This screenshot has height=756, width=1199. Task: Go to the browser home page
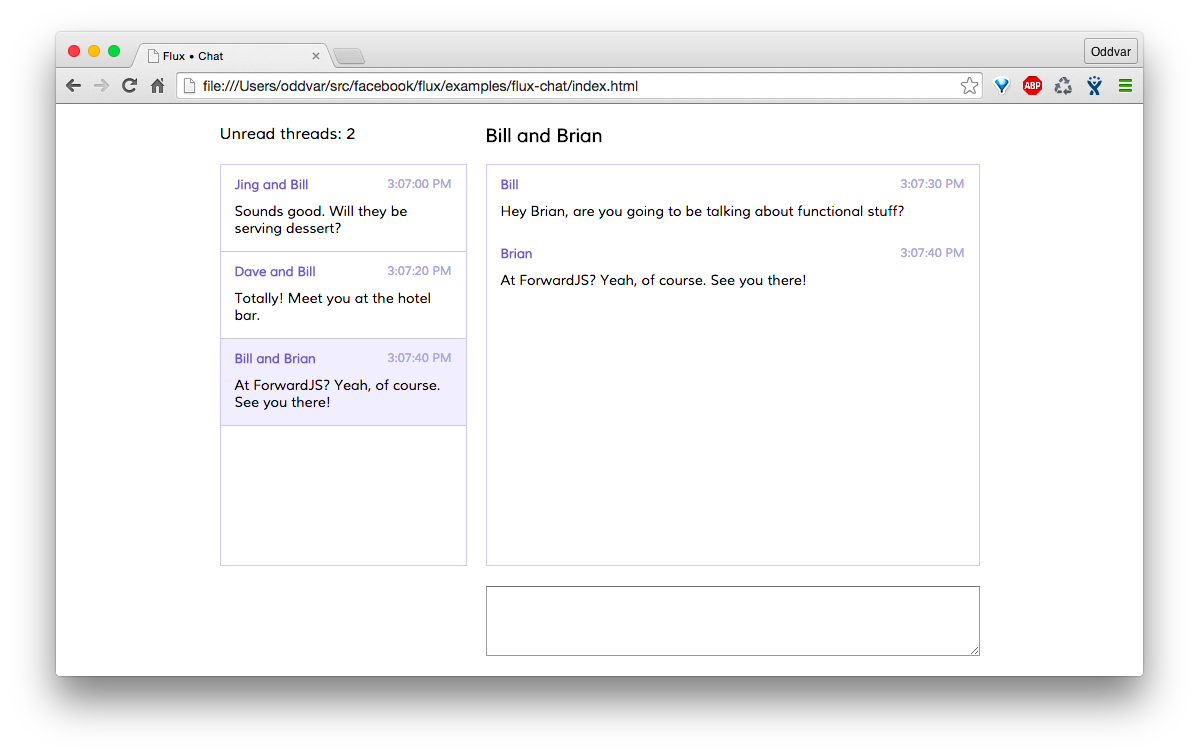[157, 86]
